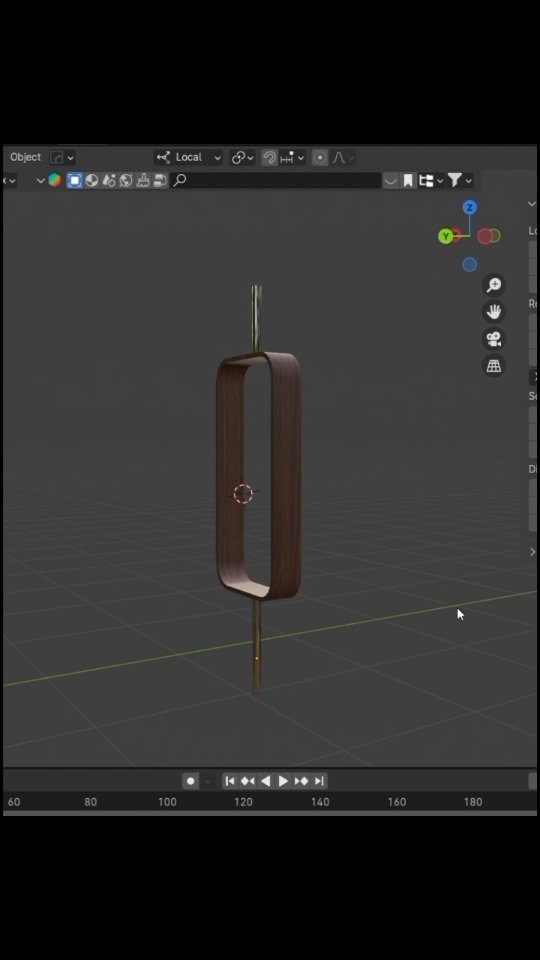Viewport: 540px width, 960px height.
Task: Click the orange-green cube display icon
Action: (x=54, y=180)
